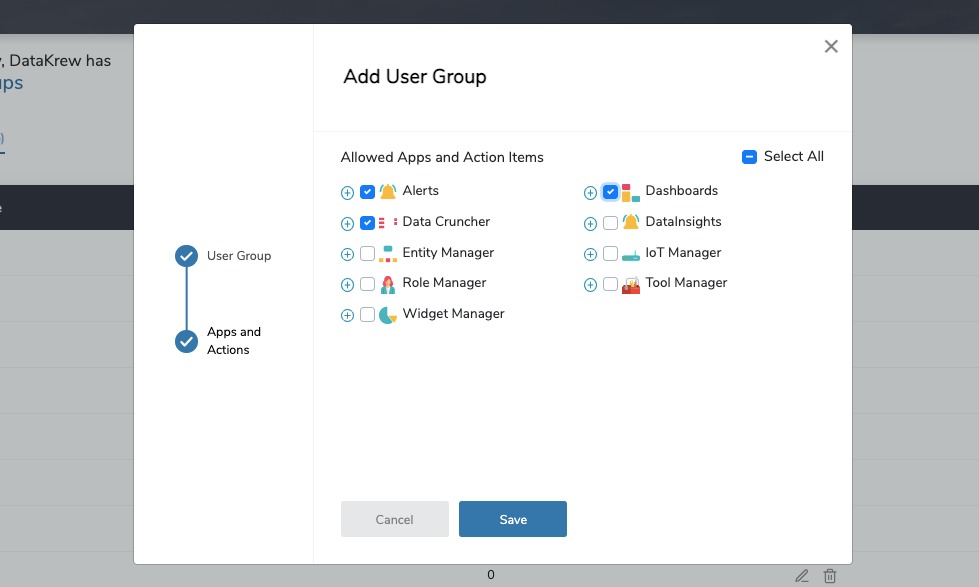
Task: Click the Tool Manager toolbox icon
Action: click(630, 285)
